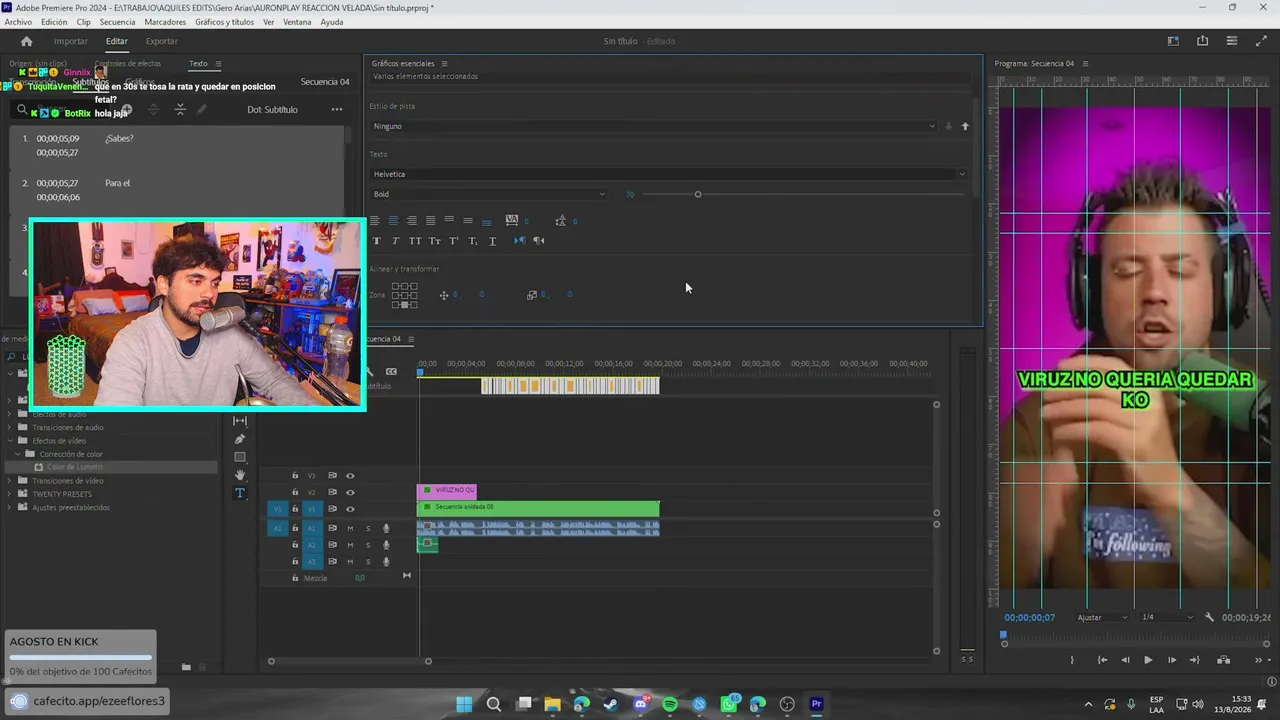This screenshot has width=1280, height=720.
Task: Apply small caps text style
Action: click(x=434, y=241)
